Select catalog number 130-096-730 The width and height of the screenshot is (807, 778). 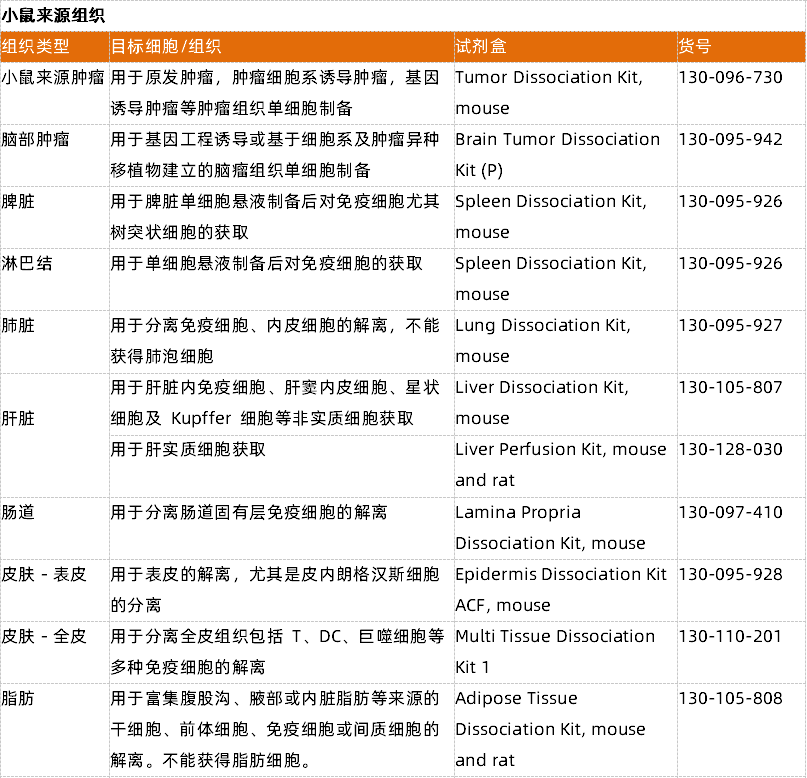click(730, 77)
